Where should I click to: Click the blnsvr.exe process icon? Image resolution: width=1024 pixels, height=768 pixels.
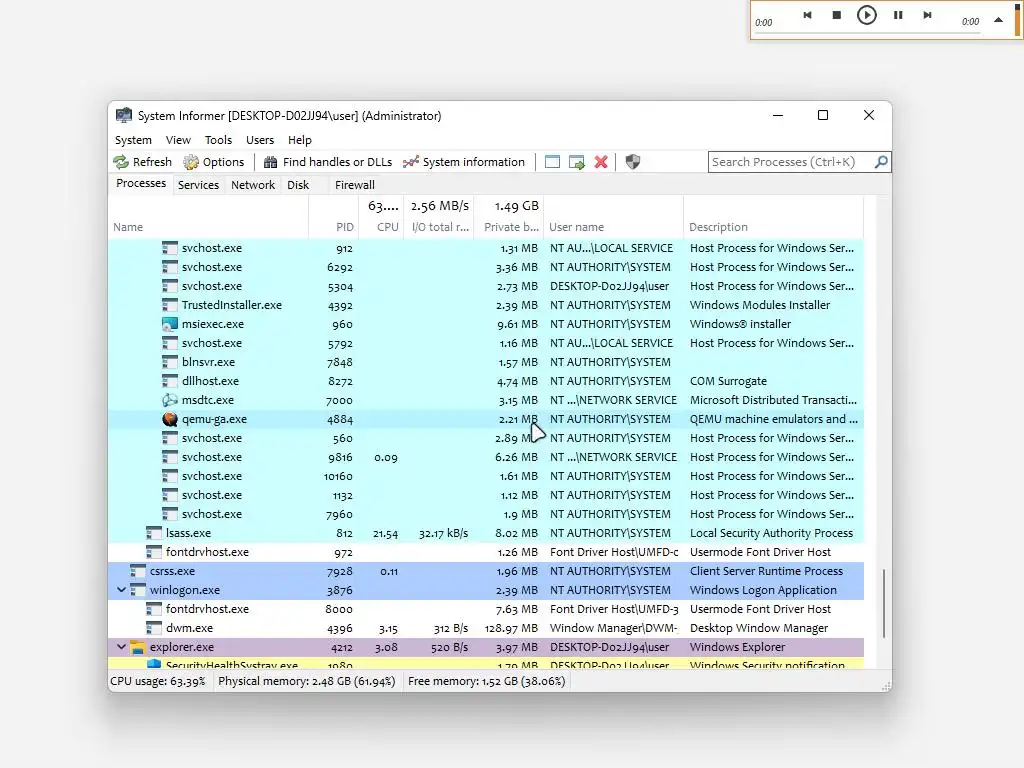pos(170,362)
